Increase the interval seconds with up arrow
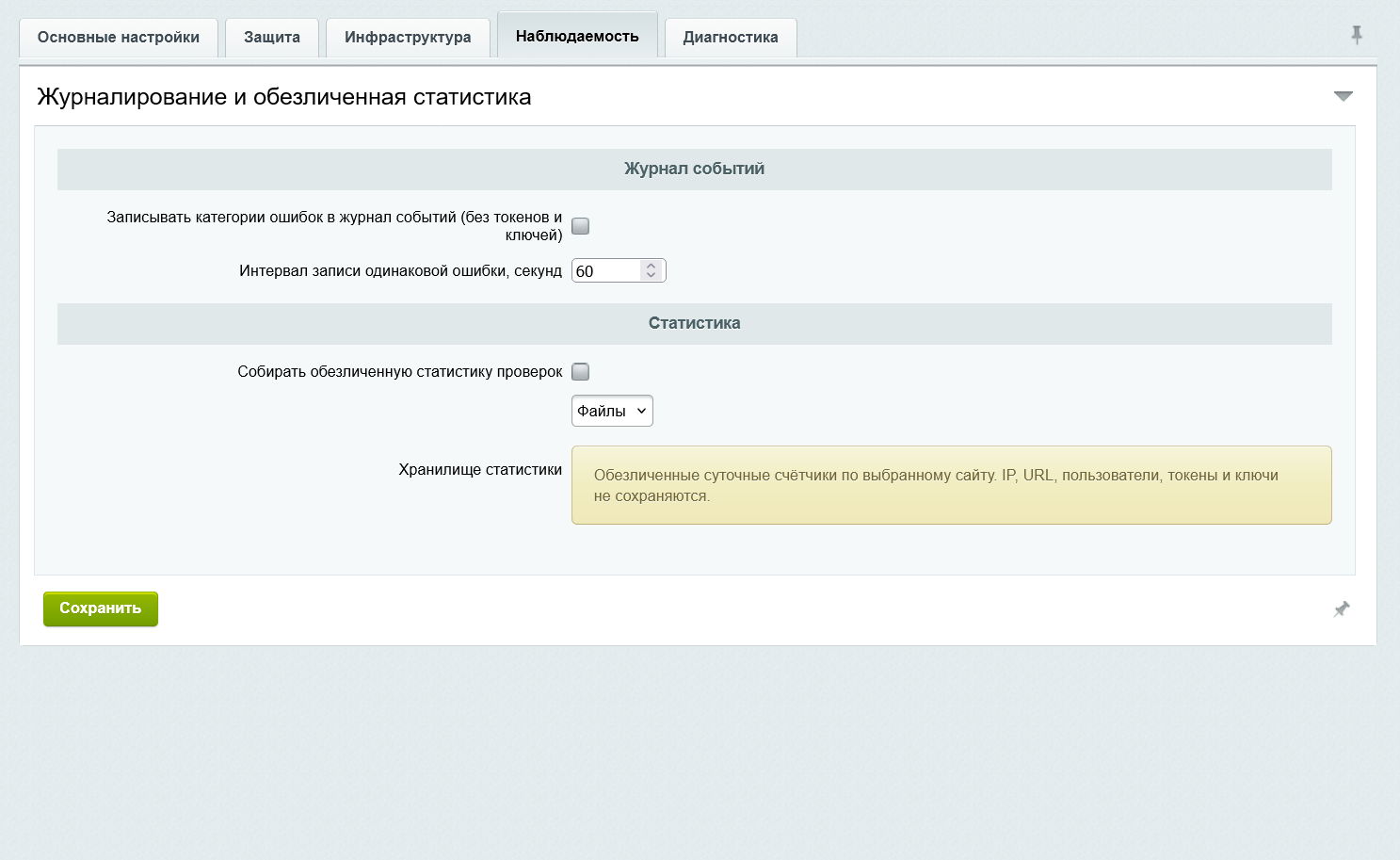 [651, 266]
